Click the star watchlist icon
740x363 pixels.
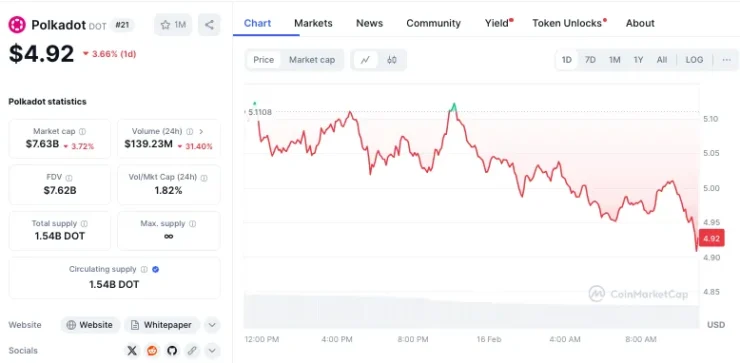(x=165, y=25)
